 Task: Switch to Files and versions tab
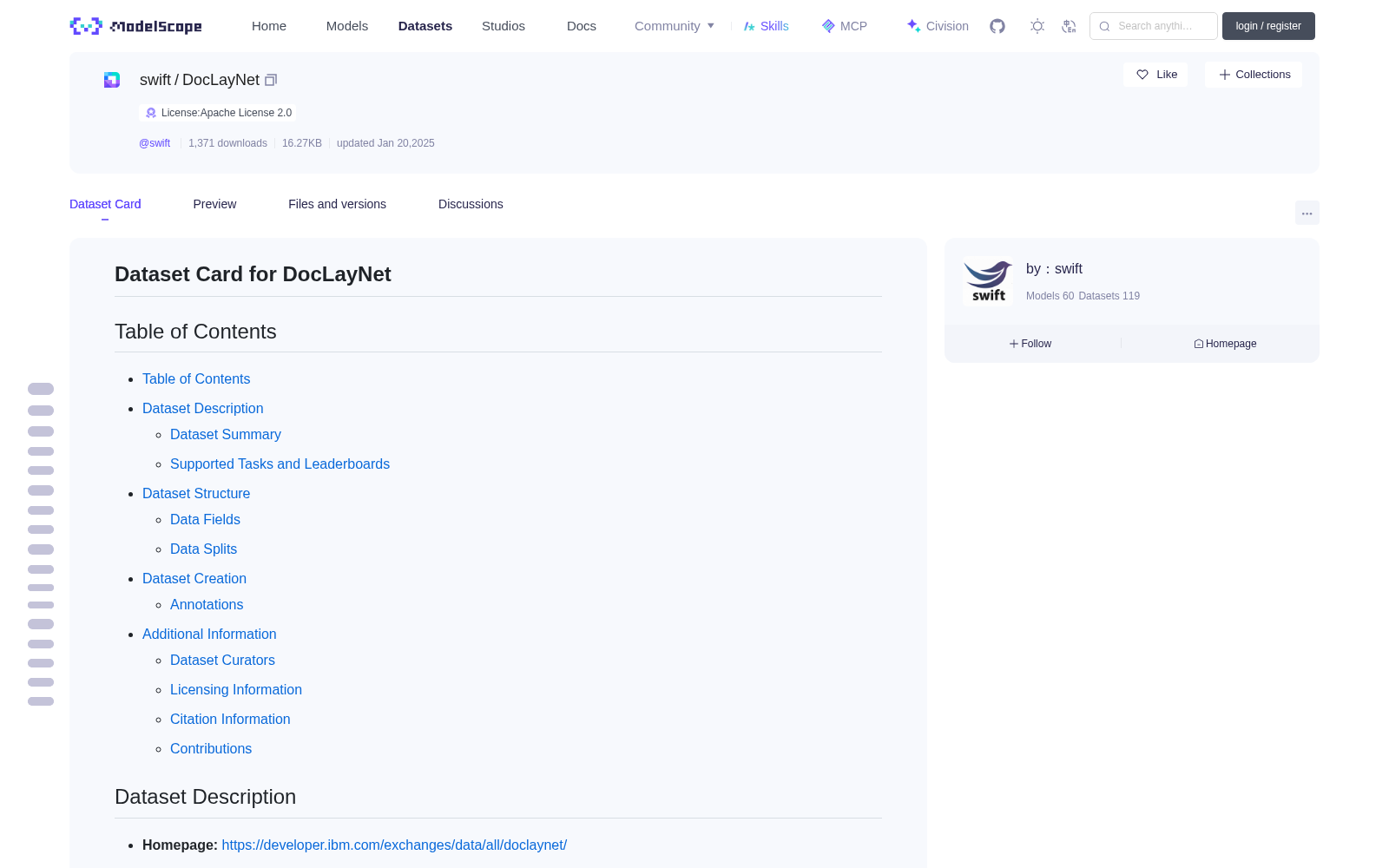click(x=337, y=204)
